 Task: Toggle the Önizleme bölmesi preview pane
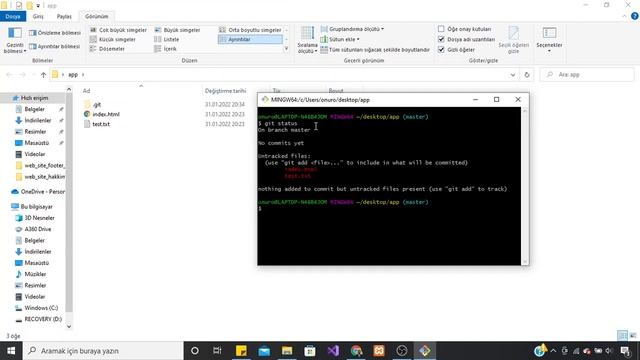pos(55,33)
